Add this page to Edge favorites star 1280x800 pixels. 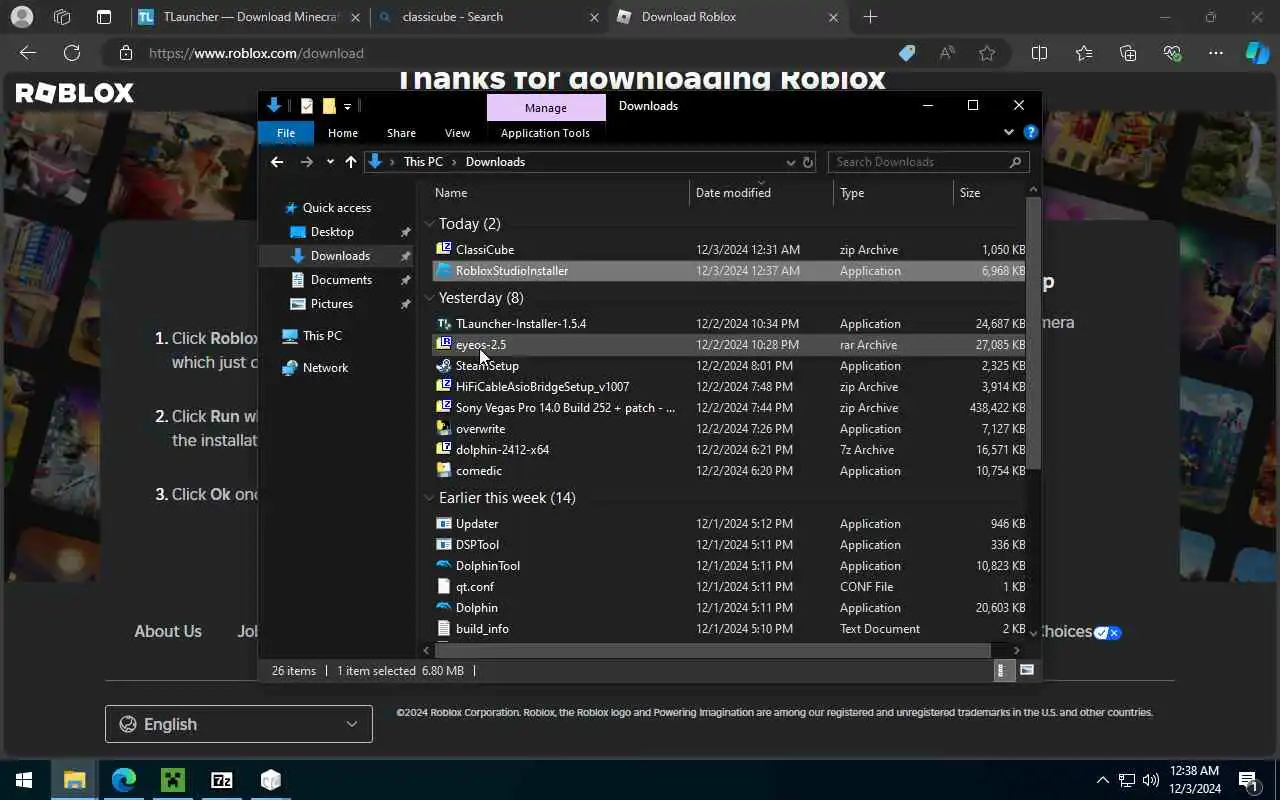[x=987, y=53]
